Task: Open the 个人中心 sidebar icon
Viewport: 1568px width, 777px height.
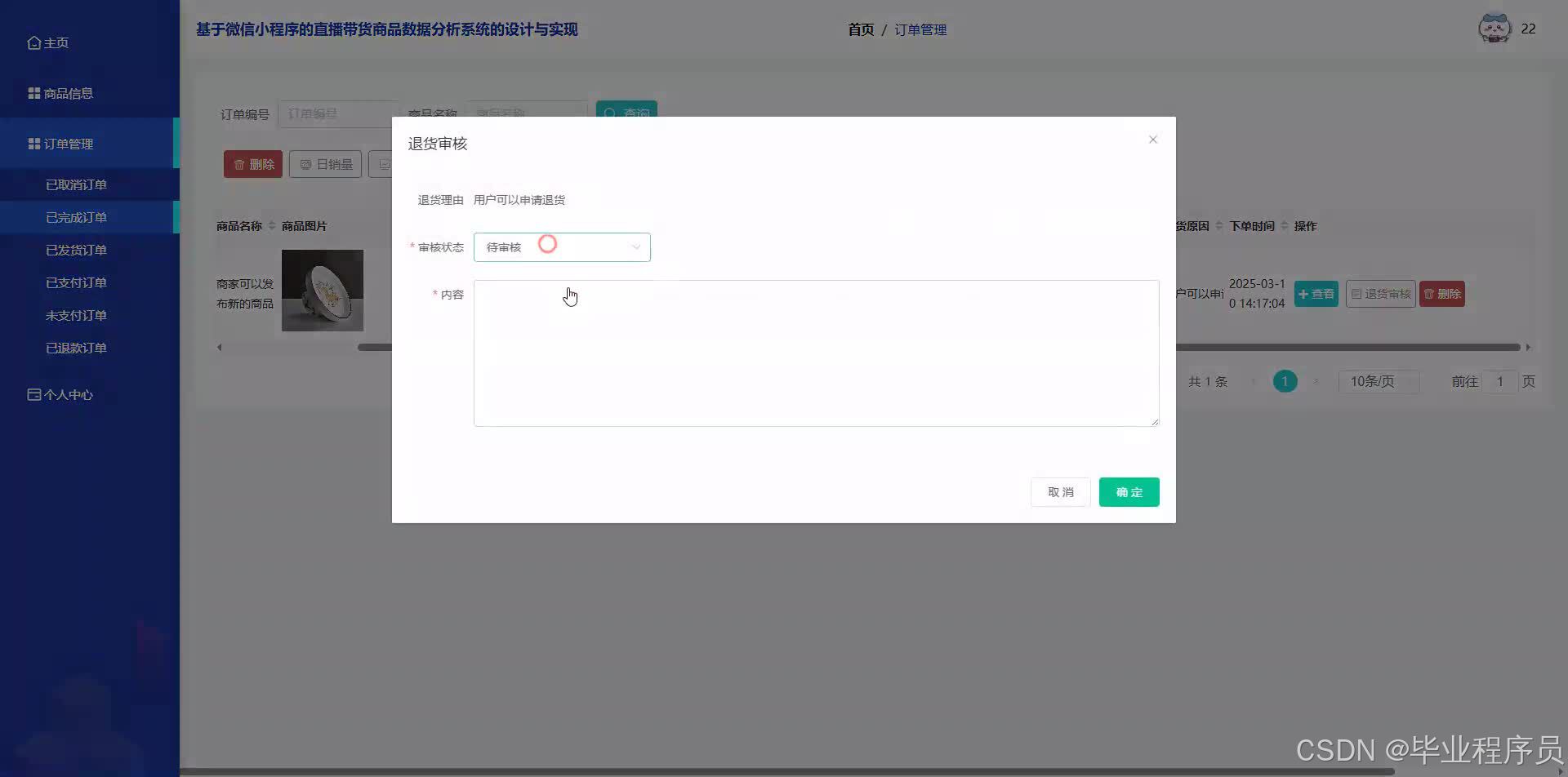Action: [33, 394]
